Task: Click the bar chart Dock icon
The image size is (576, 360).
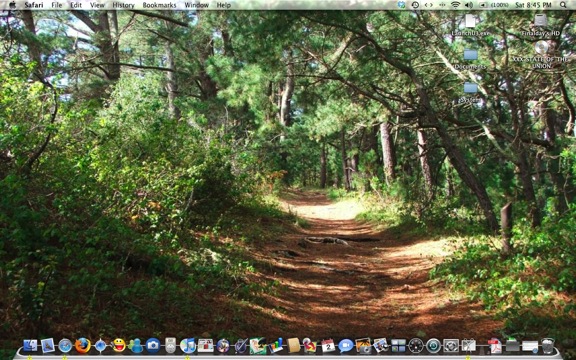Action: [x=276, y=346]
